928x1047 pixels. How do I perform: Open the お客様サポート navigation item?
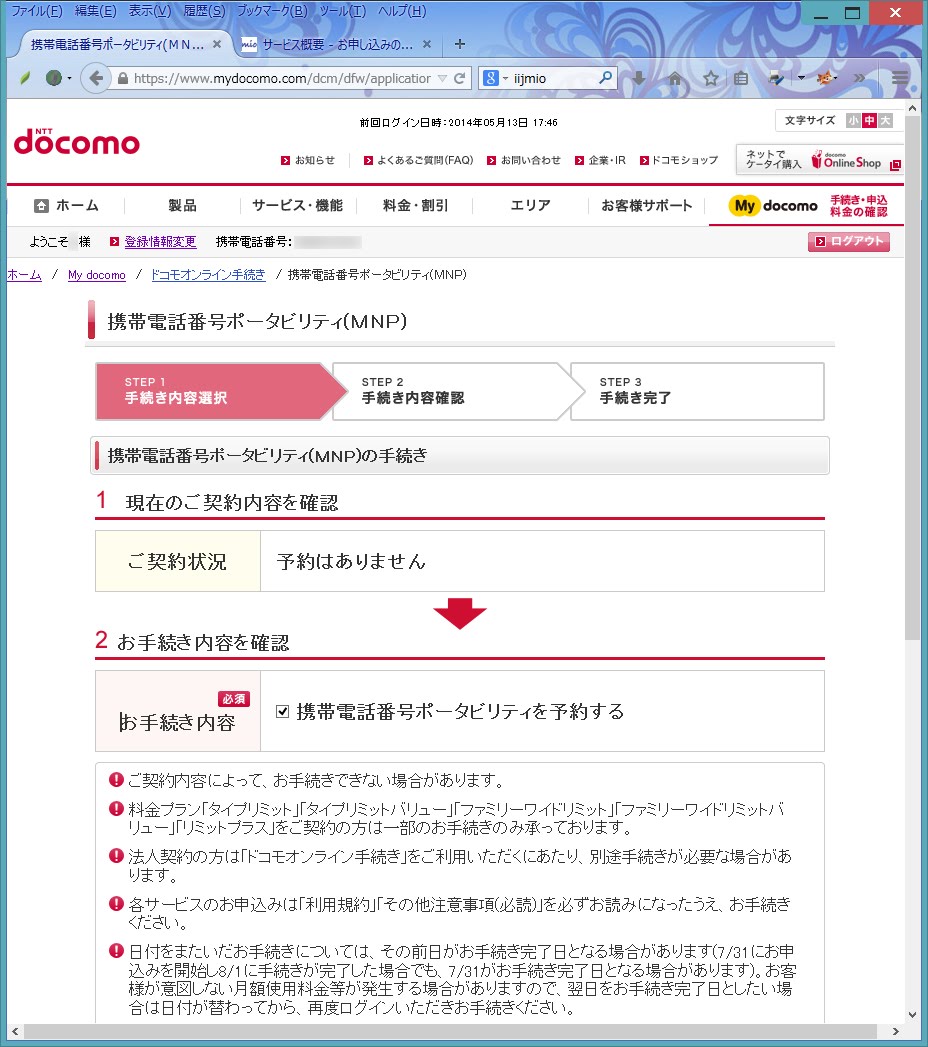(646, 206)
